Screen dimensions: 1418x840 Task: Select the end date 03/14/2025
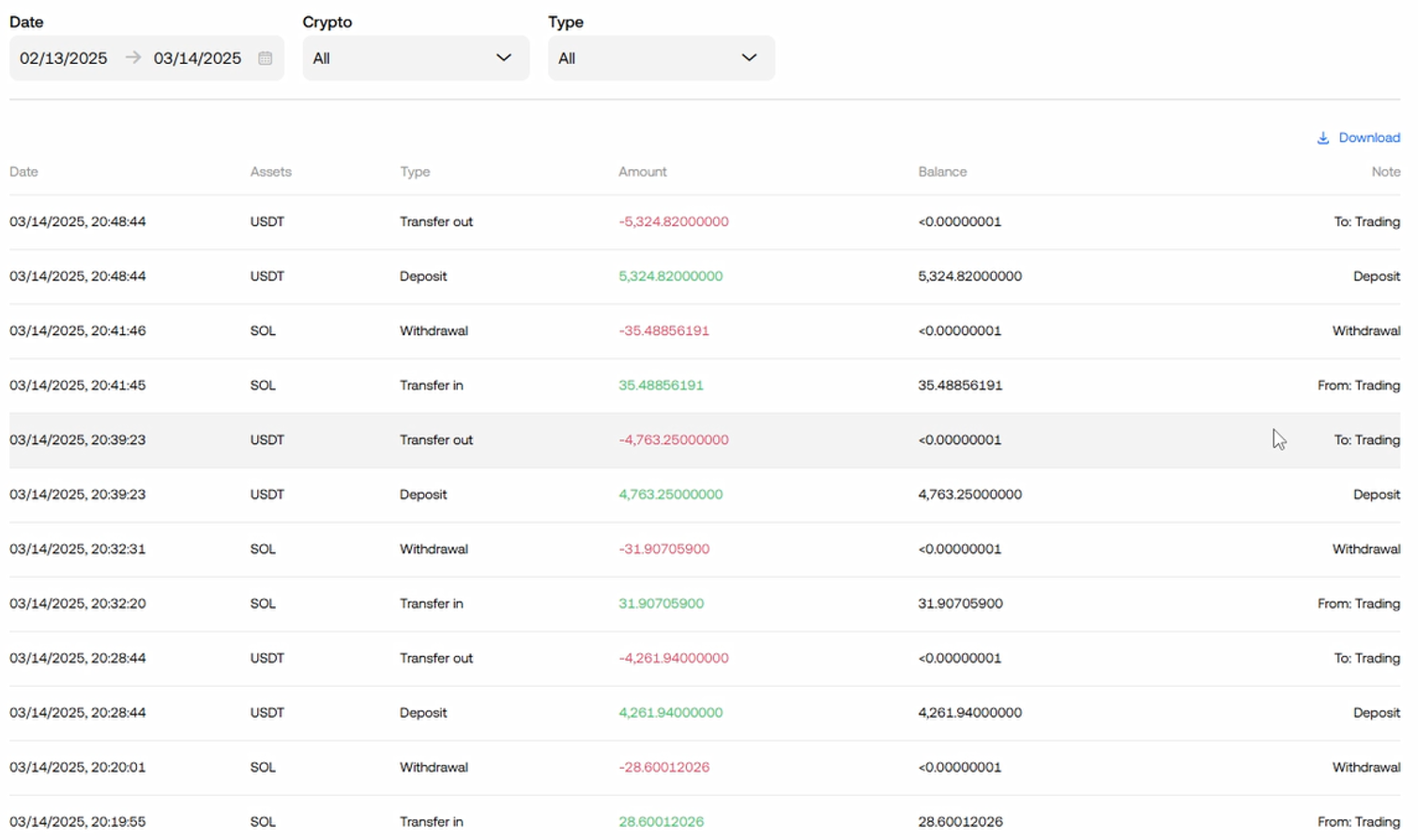tap(198, 58)
